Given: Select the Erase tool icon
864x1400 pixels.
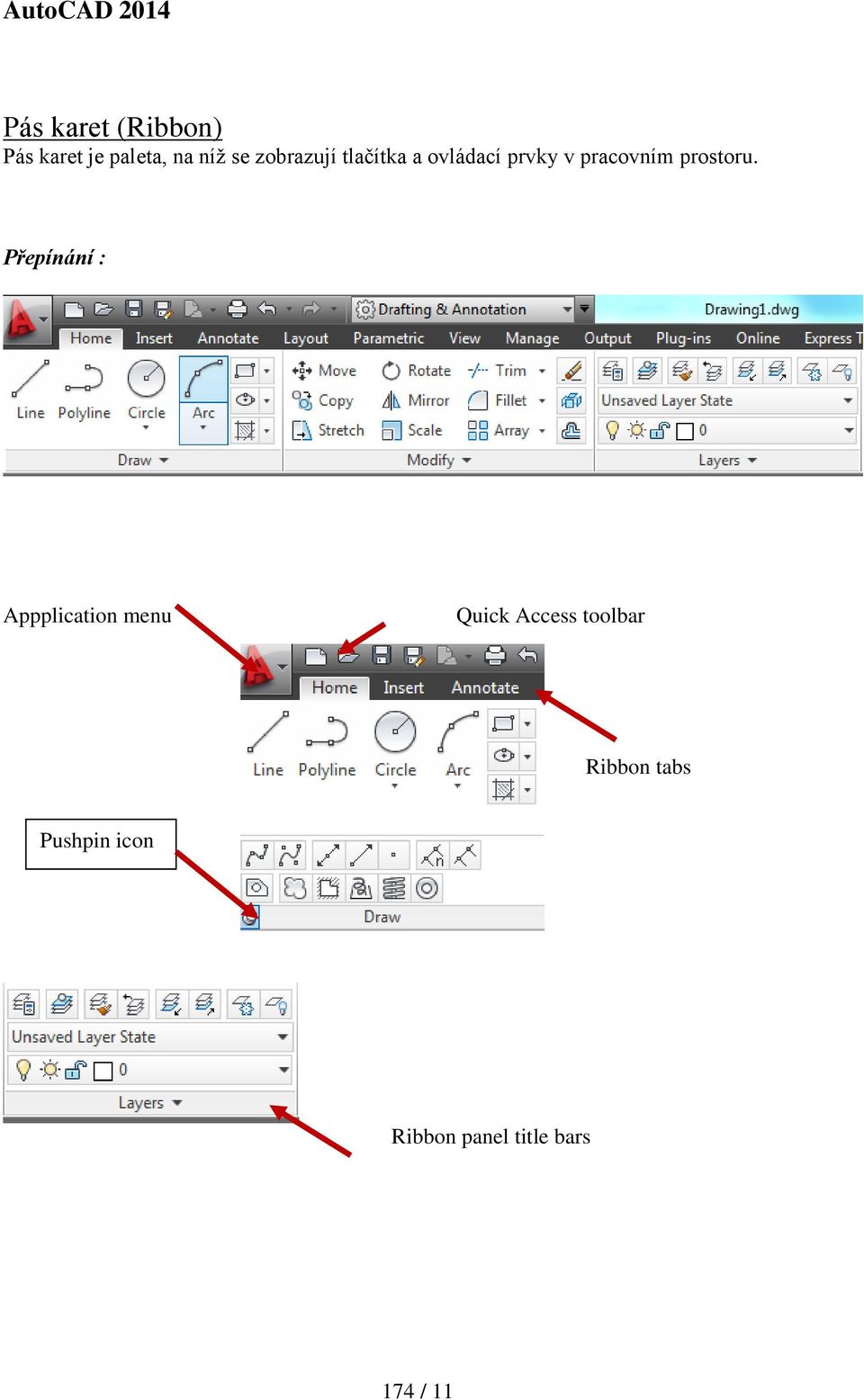Looking at the screenshot, I should 571,371.
